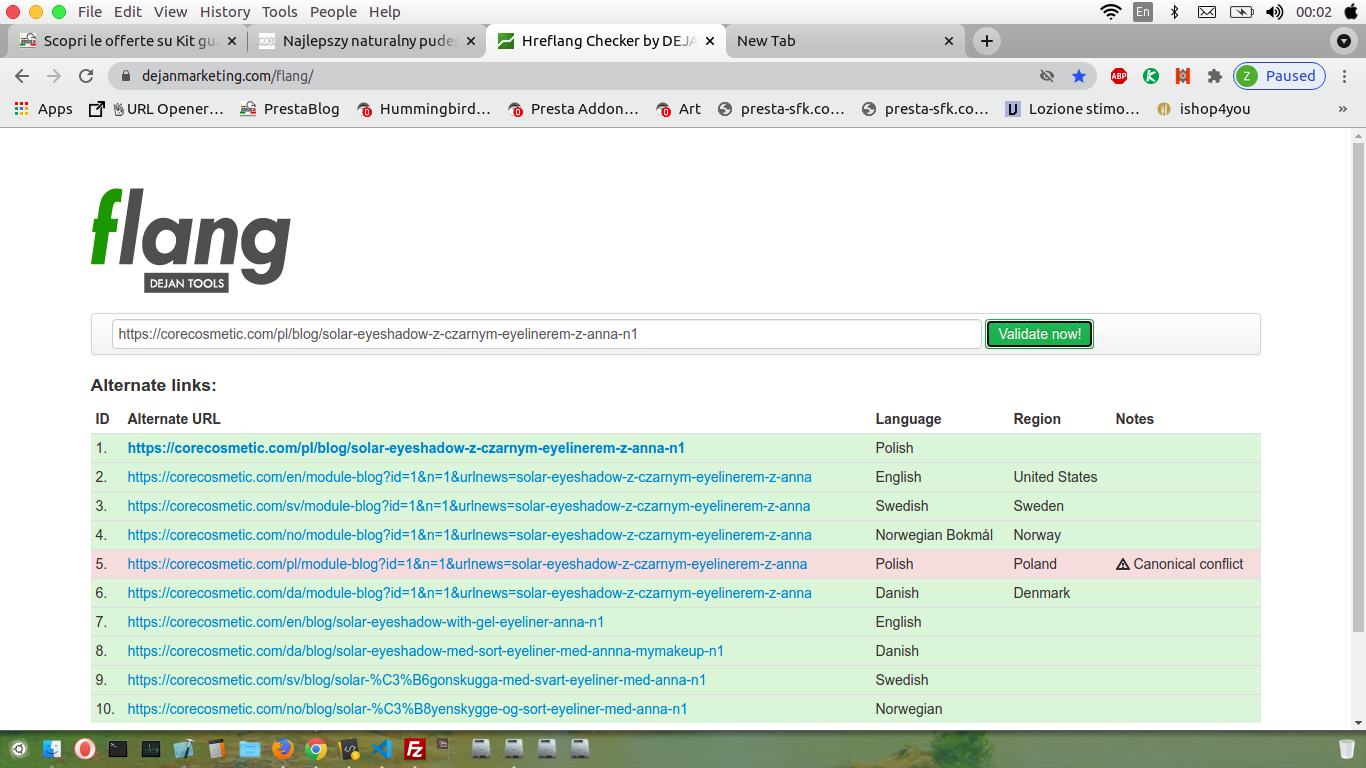Open the Chrome three-dot menu
The image size is (1366, 768).
[1343, 76]
